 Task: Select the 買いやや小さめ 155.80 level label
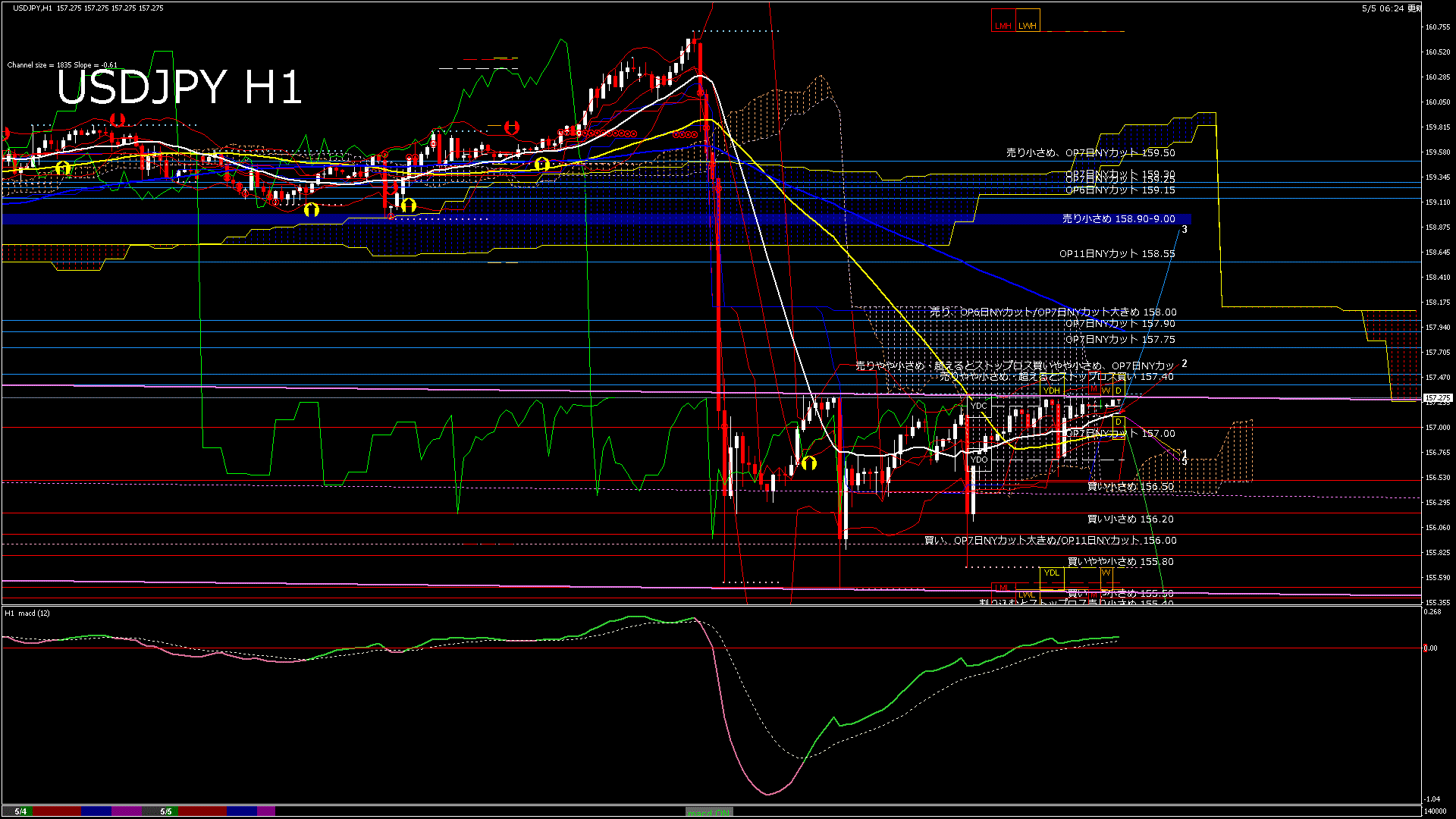[1121, 562]
